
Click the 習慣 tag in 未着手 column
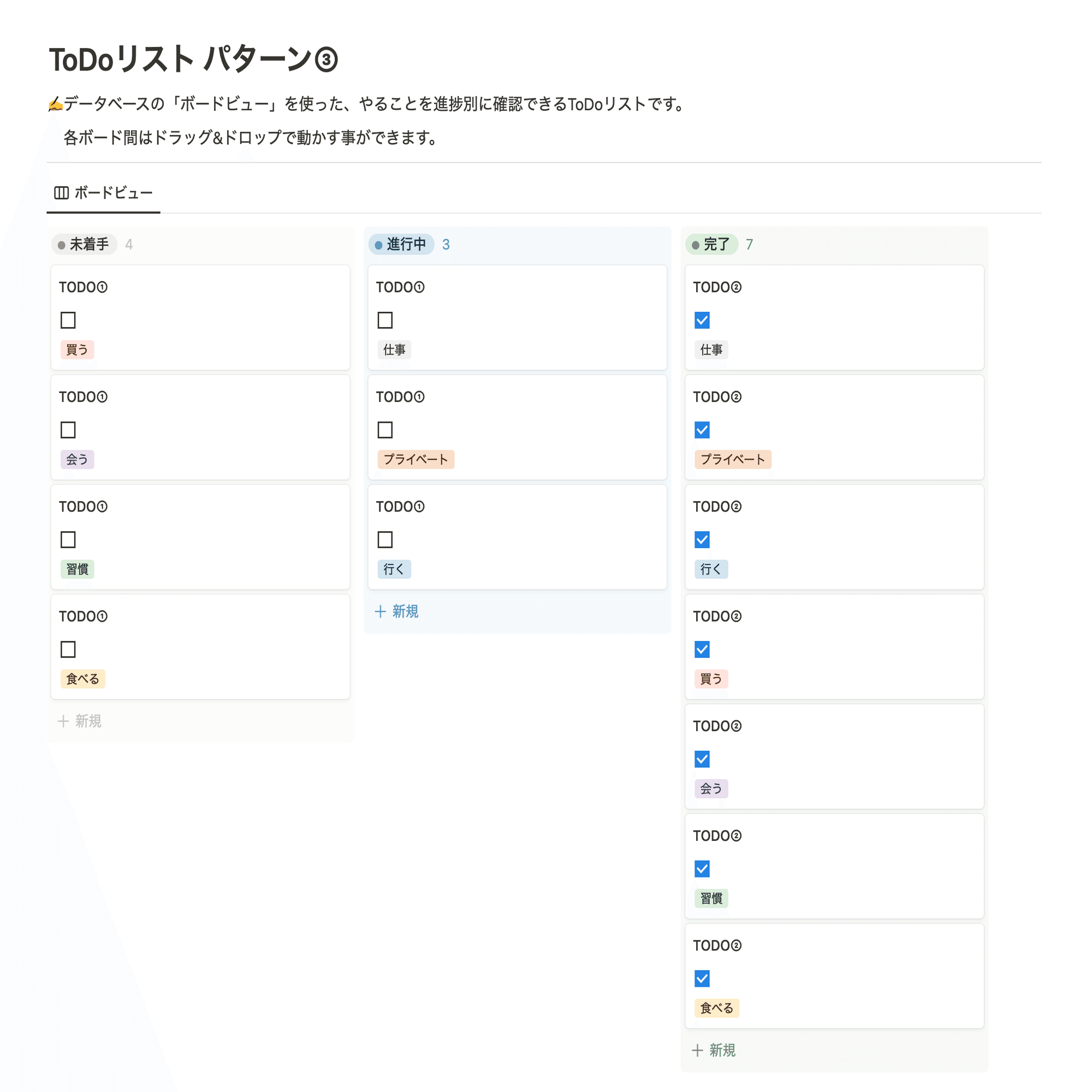[x=77, y=568]
